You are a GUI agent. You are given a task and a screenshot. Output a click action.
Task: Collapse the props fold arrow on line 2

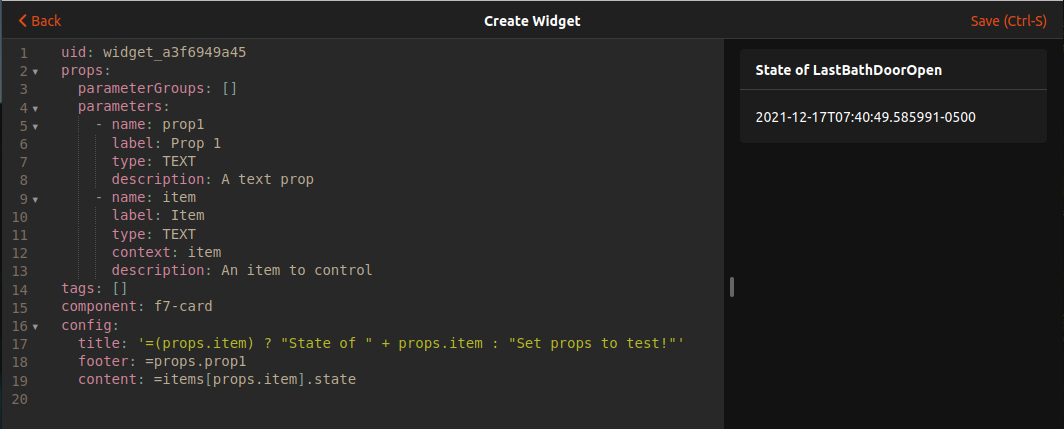[x=35, y=71]
